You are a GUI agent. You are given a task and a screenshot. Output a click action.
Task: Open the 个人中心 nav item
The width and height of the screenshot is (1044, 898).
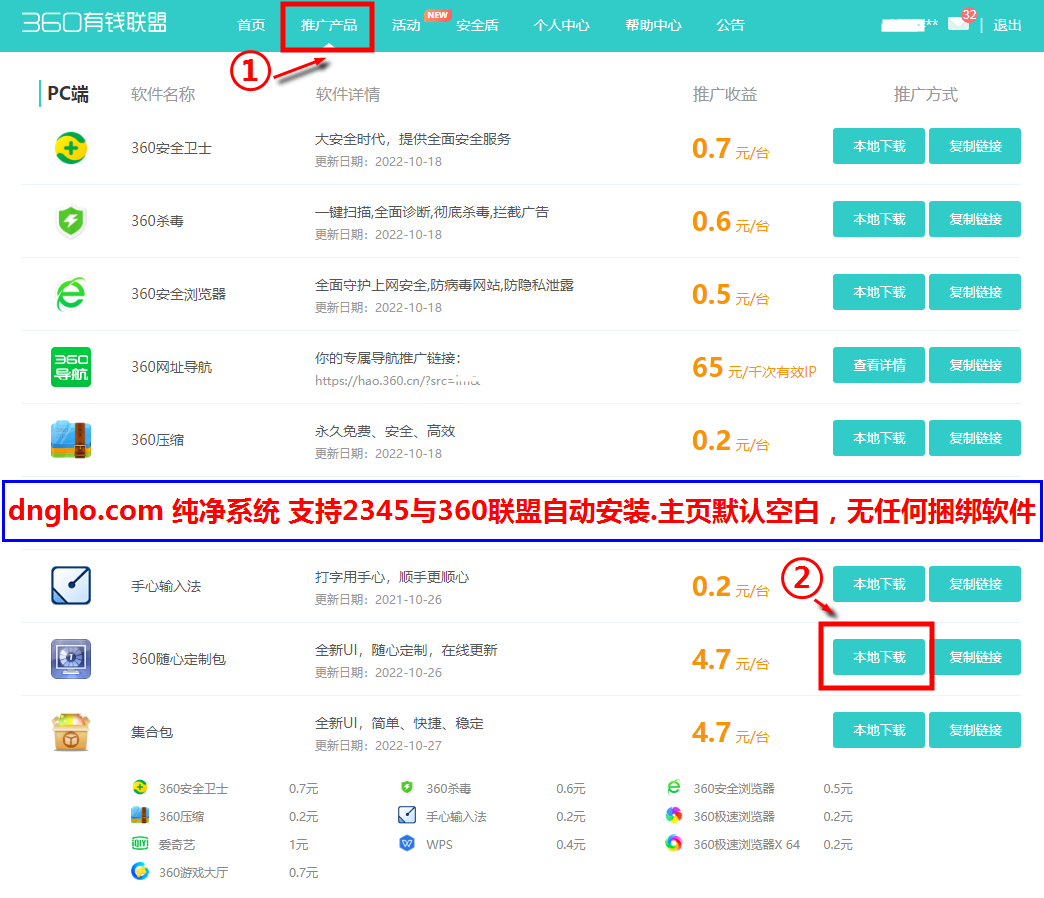click(x=561, y=25)
